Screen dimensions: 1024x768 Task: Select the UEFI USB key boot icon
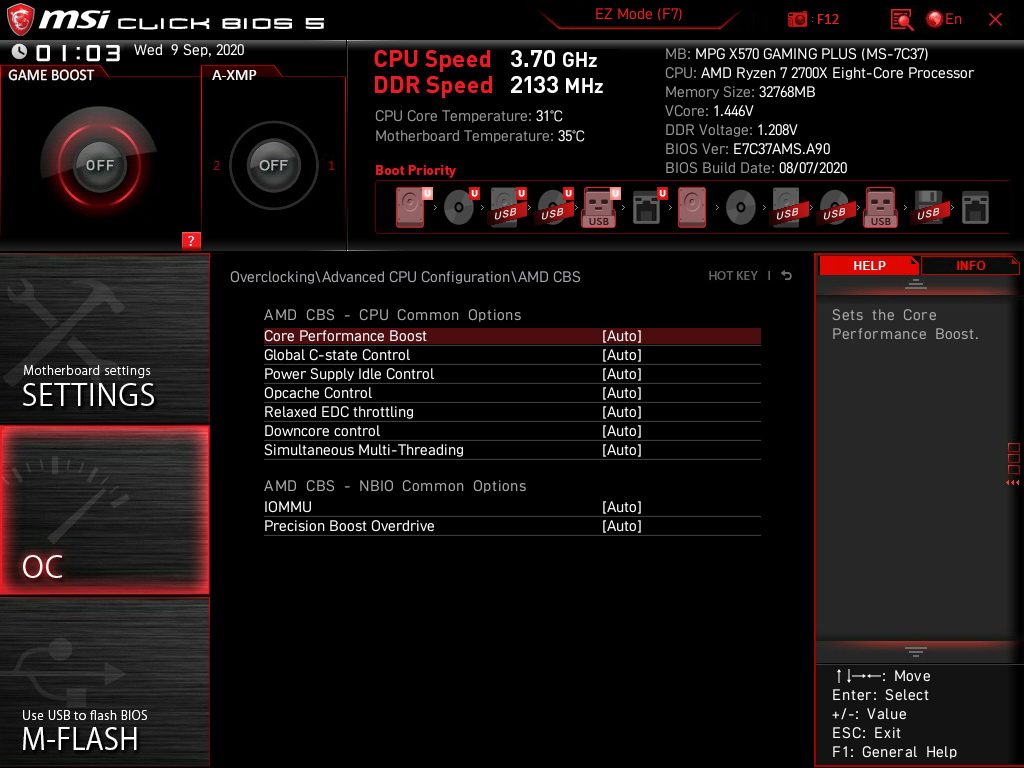pos(600,207)
